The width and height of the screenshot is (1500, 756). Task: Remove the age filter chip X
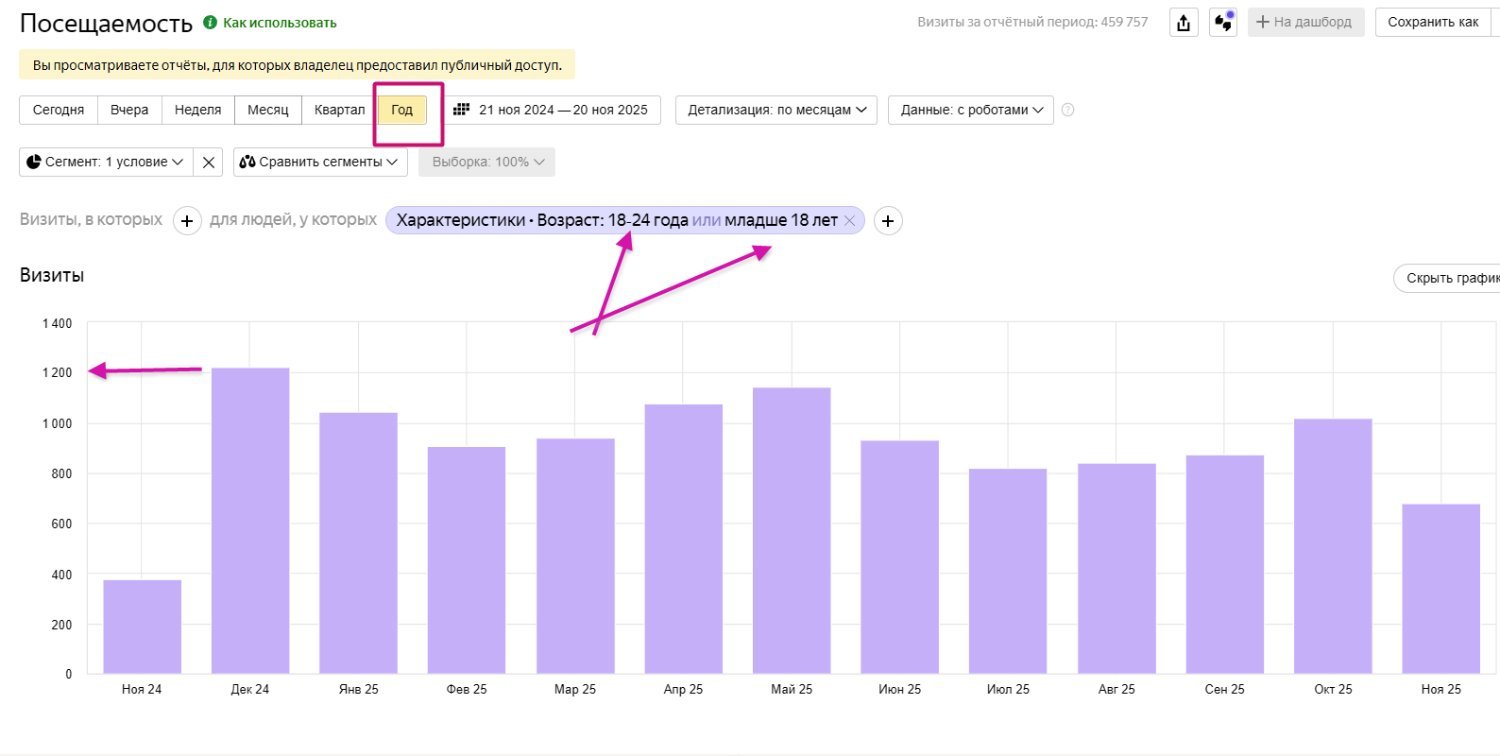point(849,221)
